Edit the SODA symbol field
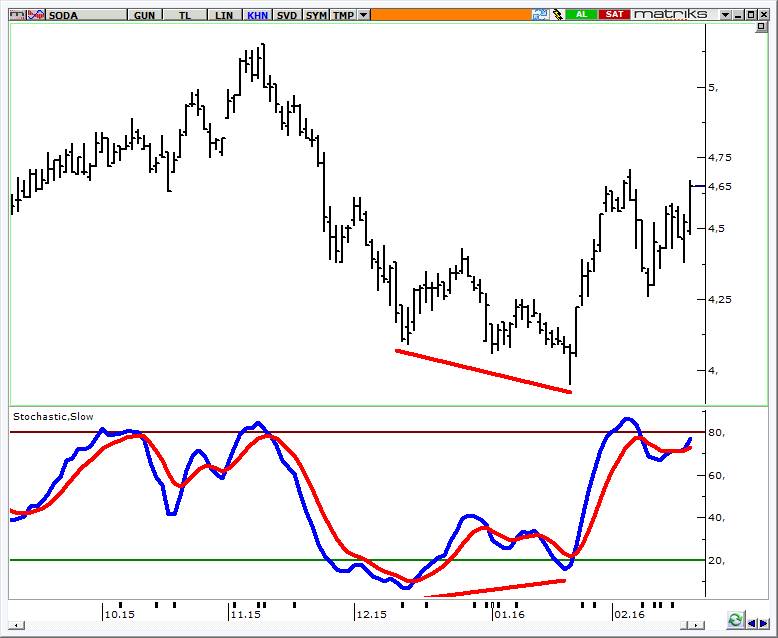 click(87, 15)
